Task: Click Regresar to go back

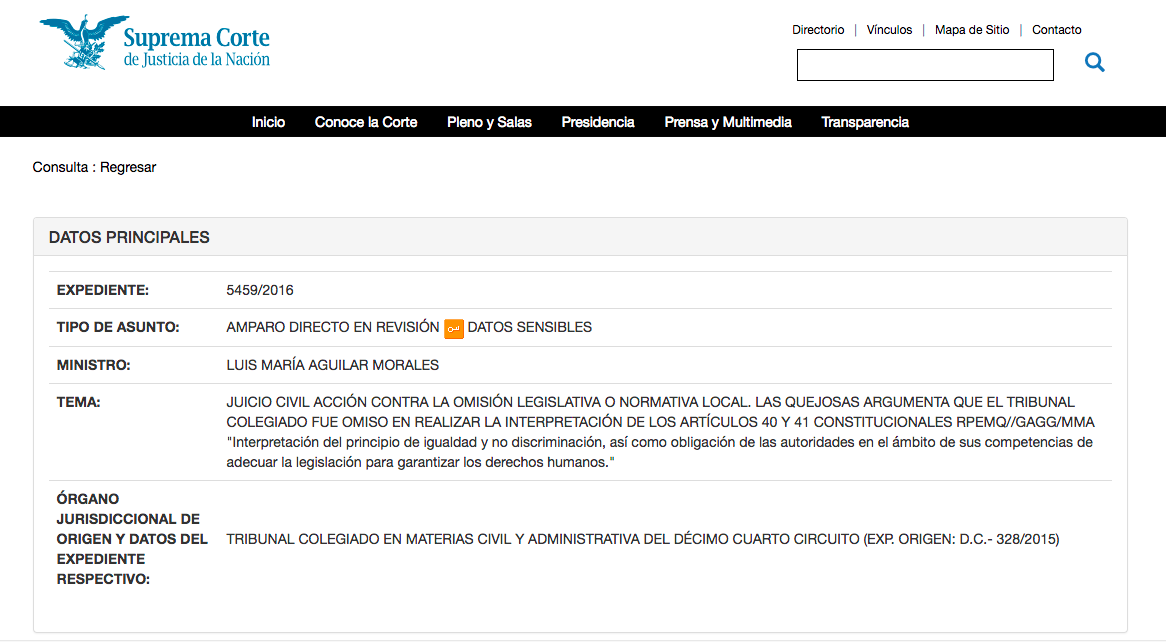Action: tap(128, 167)
